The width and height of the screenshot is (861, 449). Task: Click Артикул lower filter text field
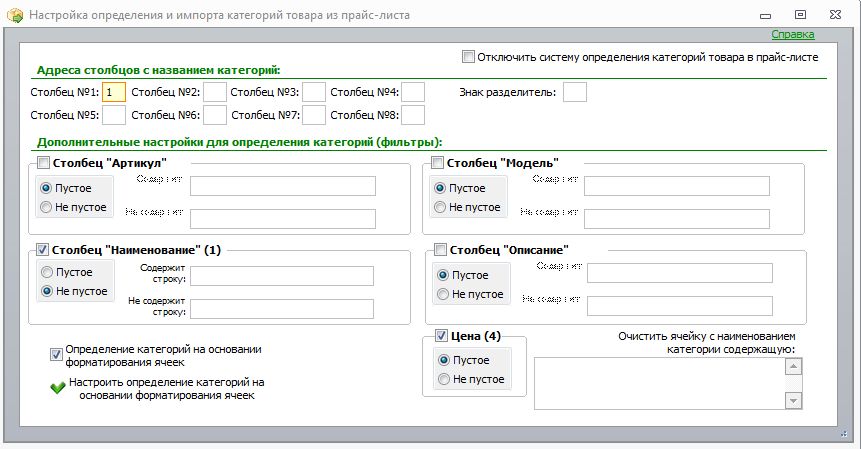click(x=283, y=219)
